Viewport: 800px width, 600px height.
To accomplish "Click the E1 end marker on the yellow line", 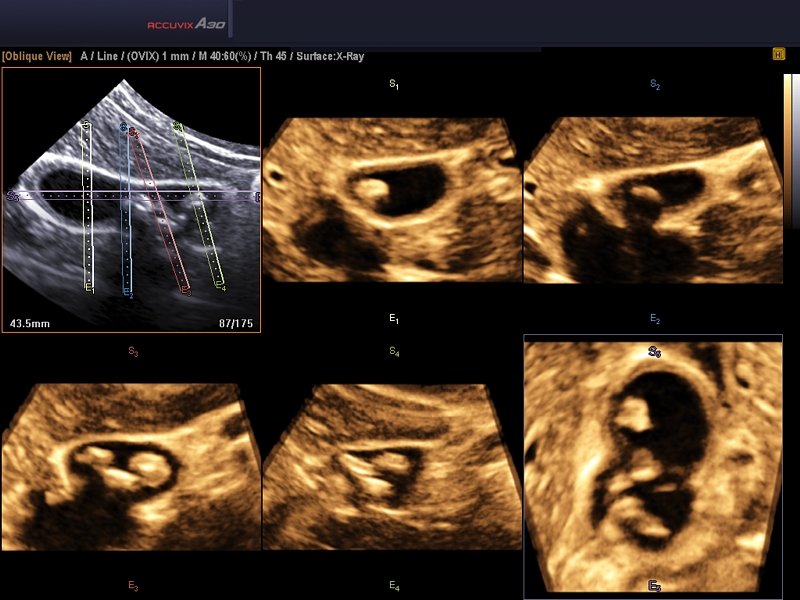I will [90, 288].
